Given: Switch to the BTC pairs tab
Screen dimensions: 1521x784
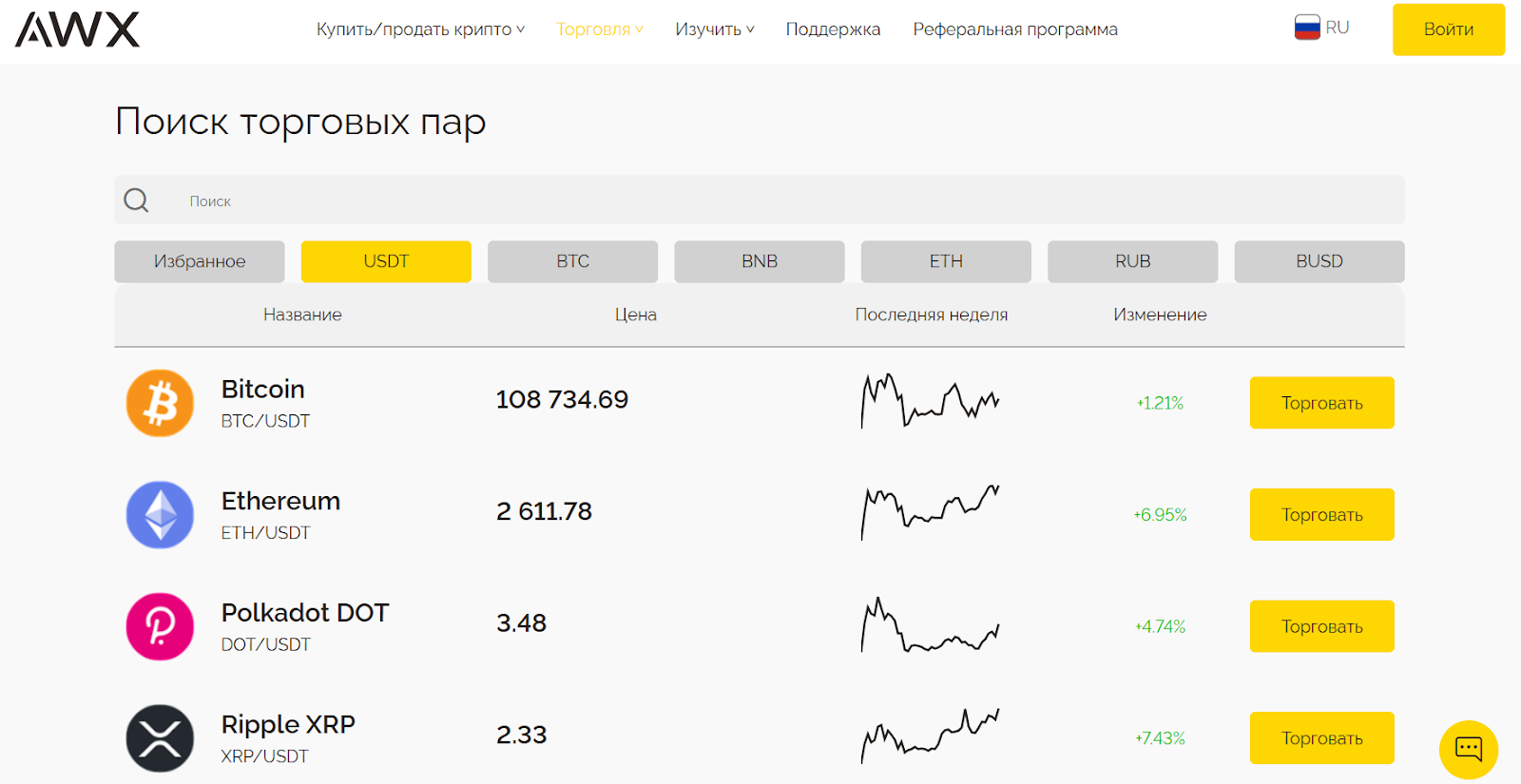Looking at the screenshot, I should pyautogui.click(x=572, y=261).
